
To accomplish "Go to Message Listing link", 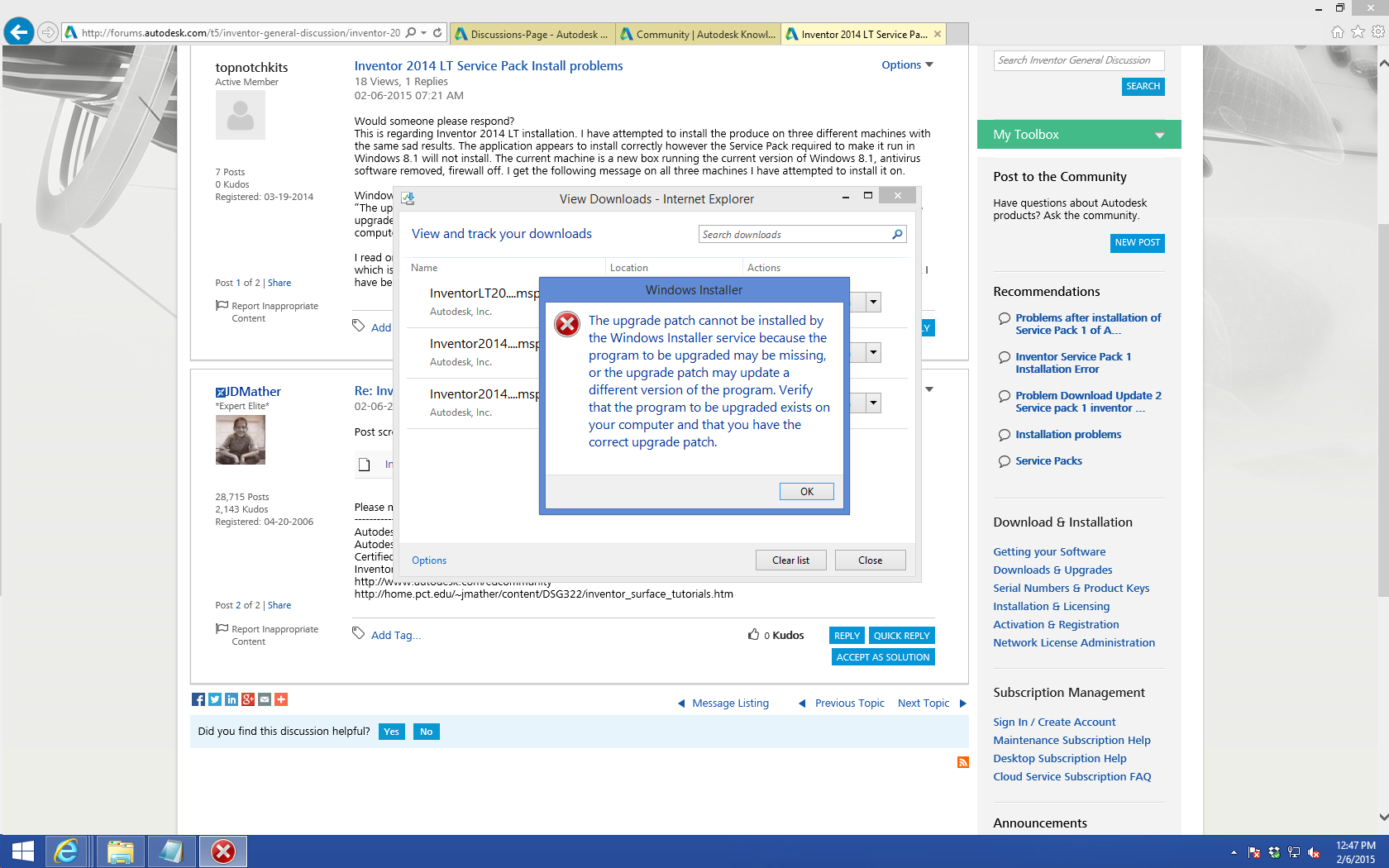I will [731, 703].
